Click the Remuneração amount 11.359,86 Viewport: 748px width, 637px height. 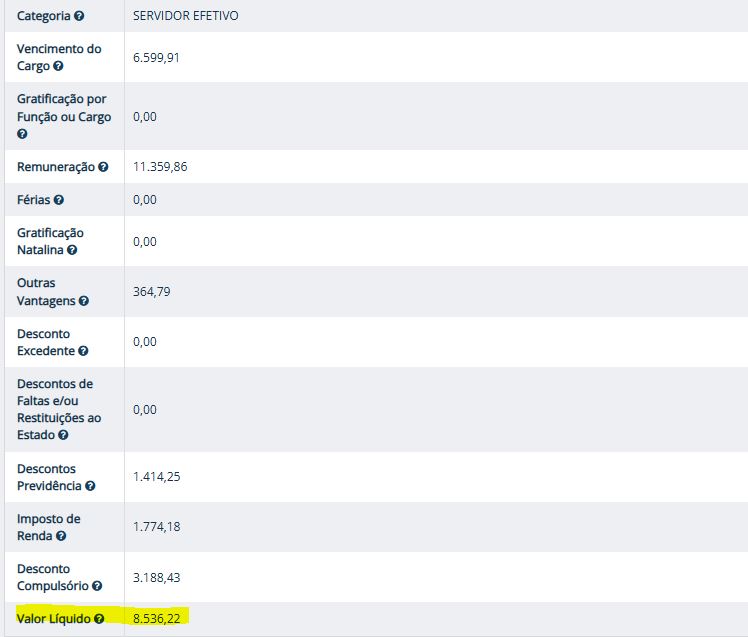click(160, 167)
